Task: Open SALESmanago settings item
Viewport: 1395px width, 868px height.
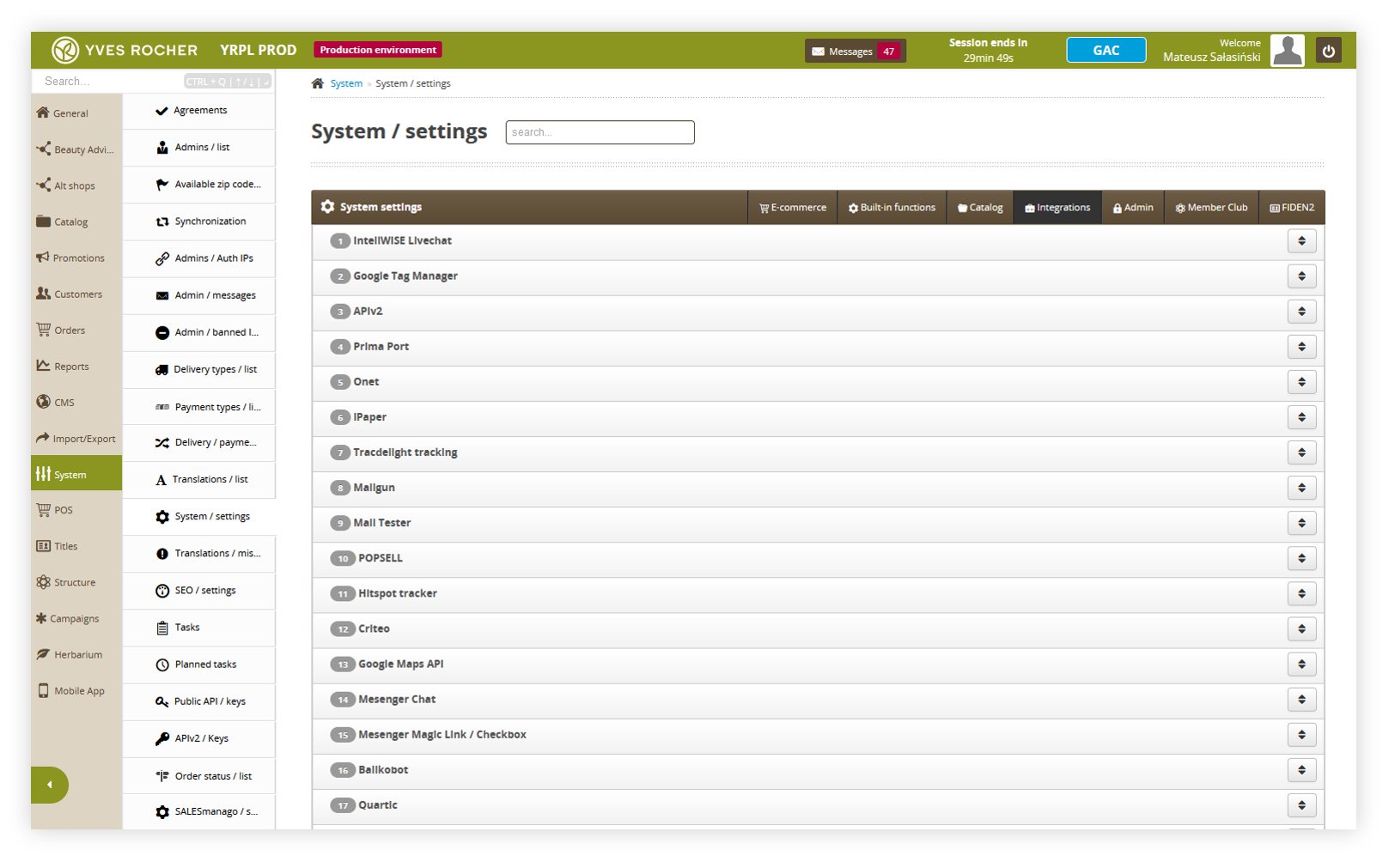Action: click(x=199, y=811)
